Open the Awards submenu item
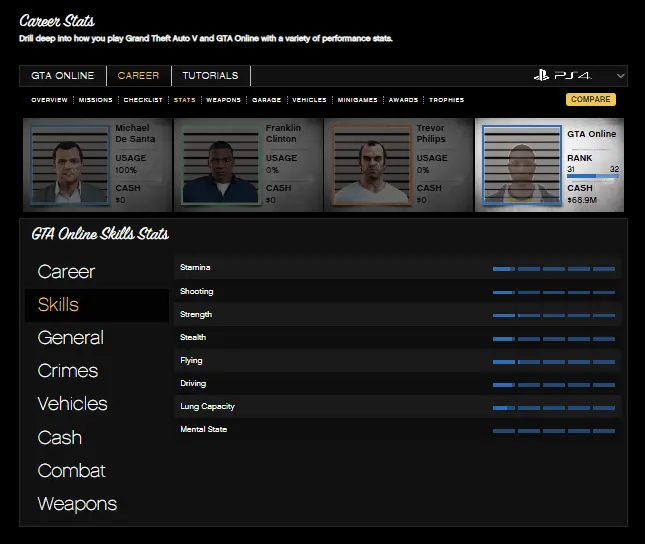Image resolution: width=645 pixels, height=544 pixels. [403, 100]
